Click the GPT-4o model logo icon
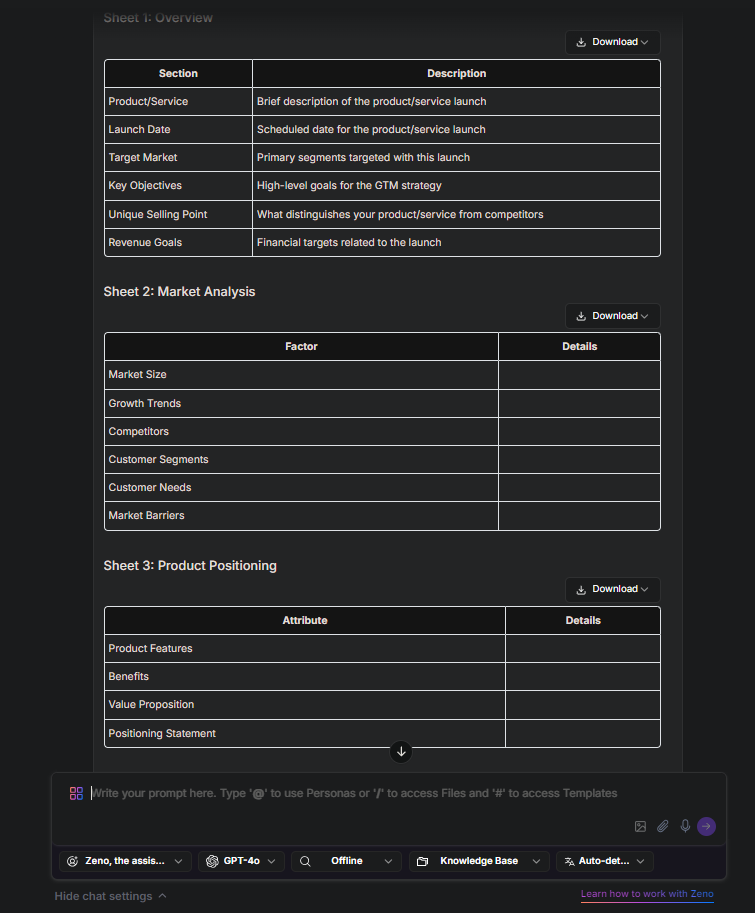The width and height of the screenshot is (755, 913). tap(212, 861)
